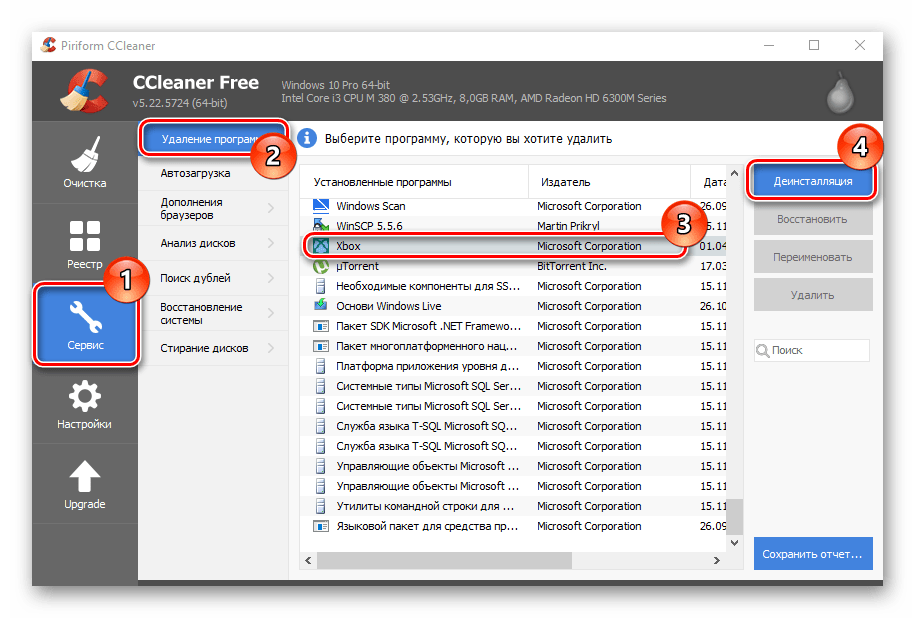Image resolution: width=915 pixels, height=618 pixels.
Task: Click the Xbox app icon in list
Action: 321,246
